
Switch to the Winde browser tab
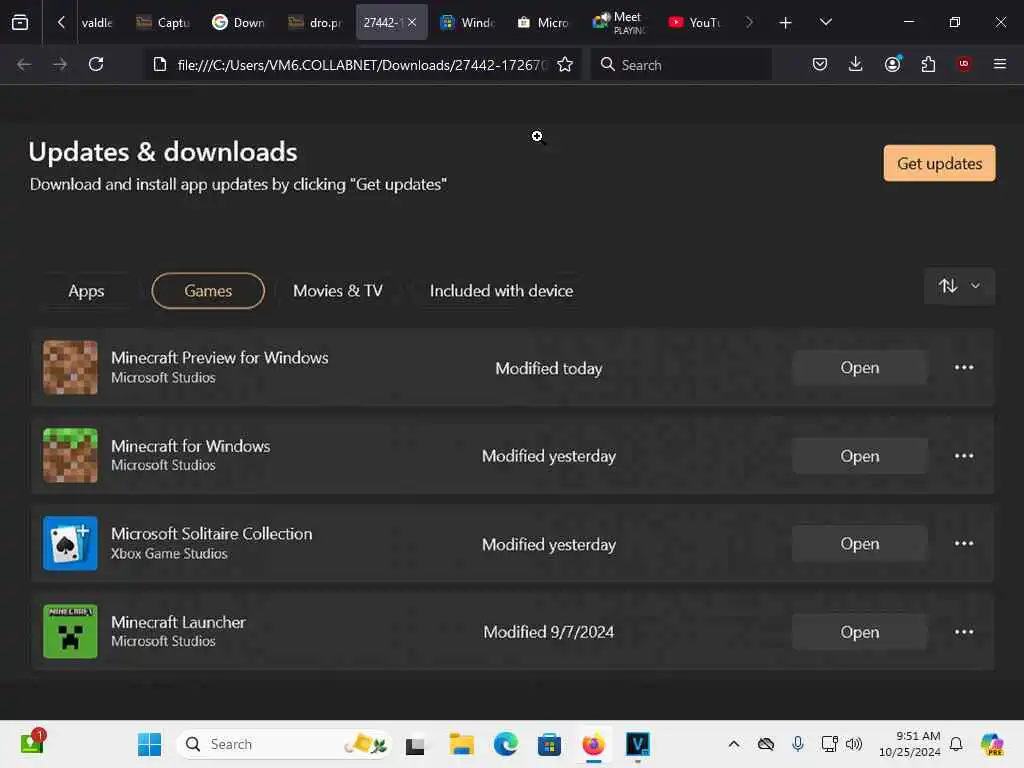click(468, 22)
